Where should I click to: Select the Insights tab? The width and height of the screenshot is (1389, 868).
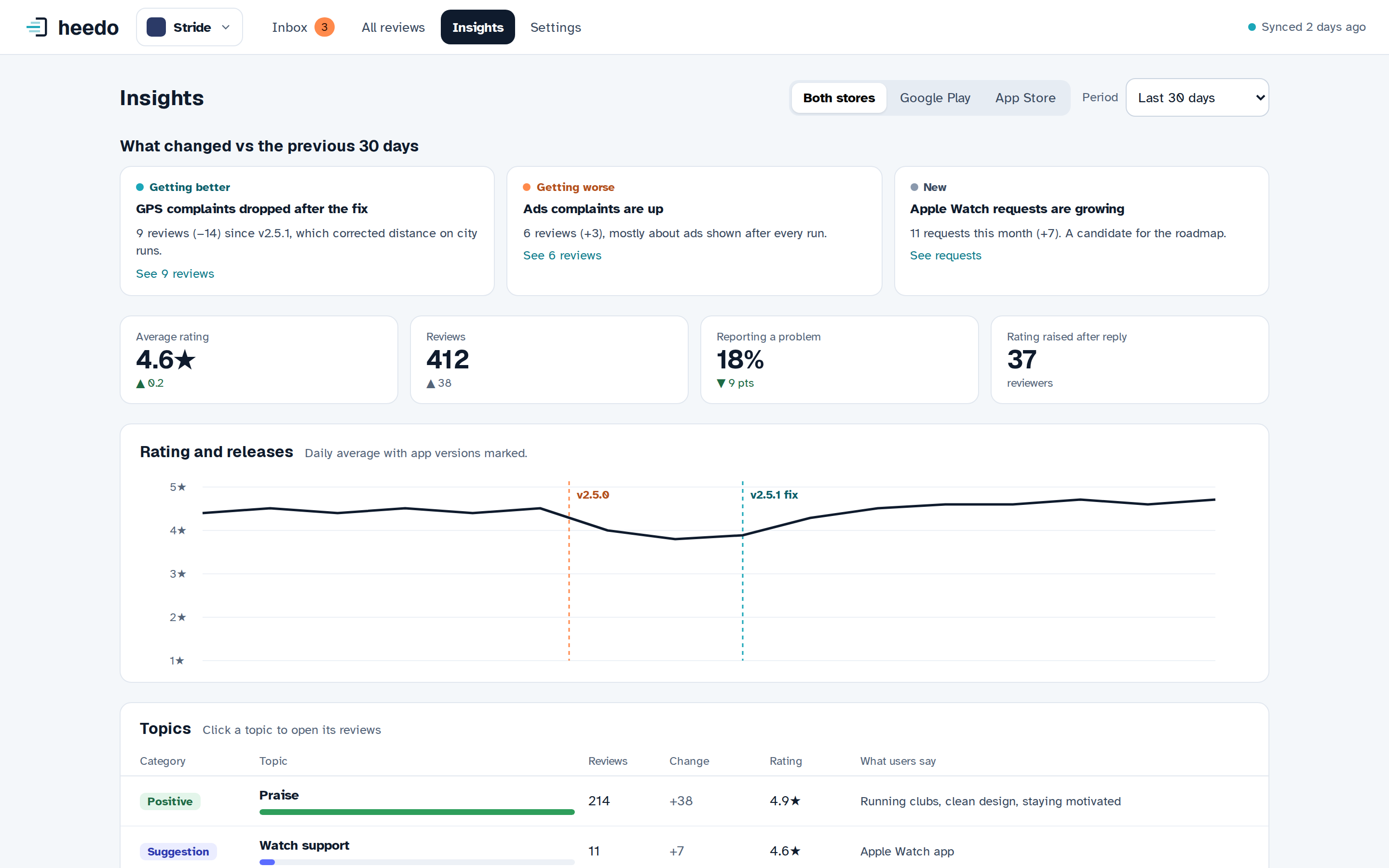[477, 27]
